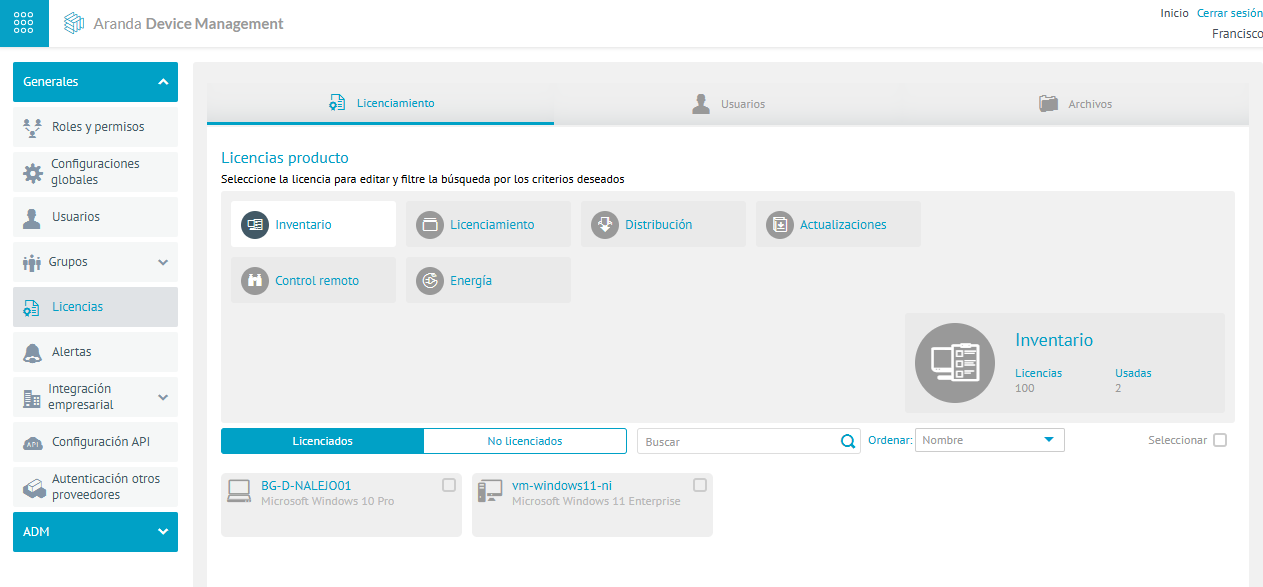The image size is (1263, 587).
Task: Click the Control remoto binoculars icon
Action: (x=255, y=281)
